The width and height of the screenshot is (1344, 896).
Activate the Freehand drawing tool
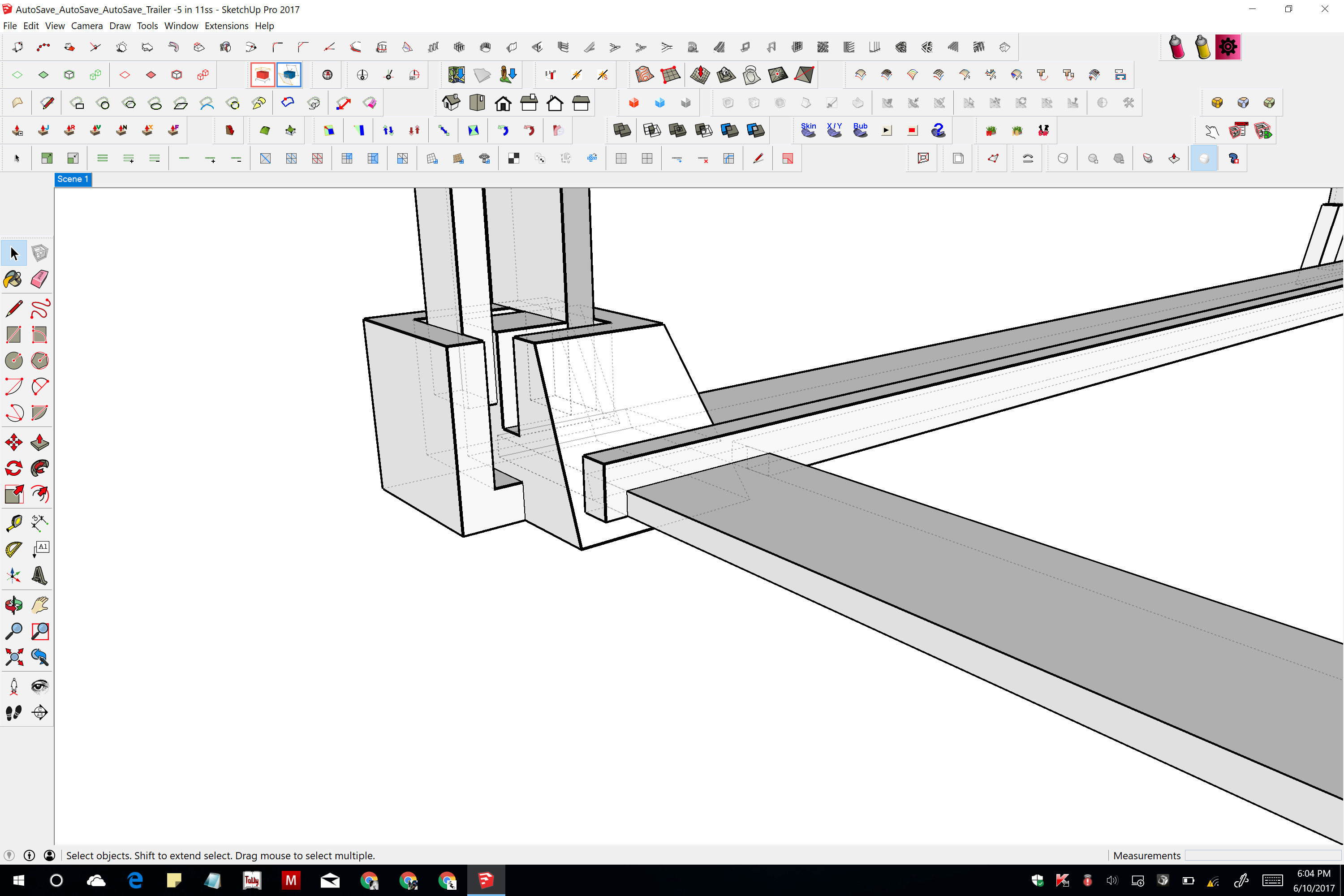(39, 309)
